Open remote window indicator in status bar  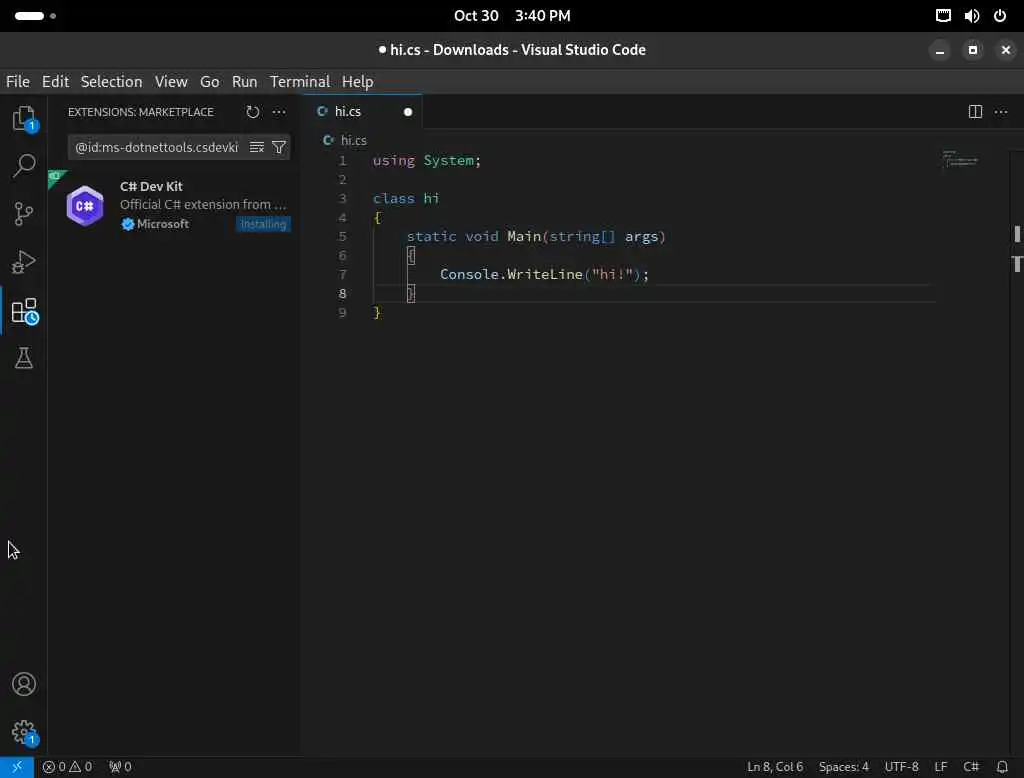(17, 767)
